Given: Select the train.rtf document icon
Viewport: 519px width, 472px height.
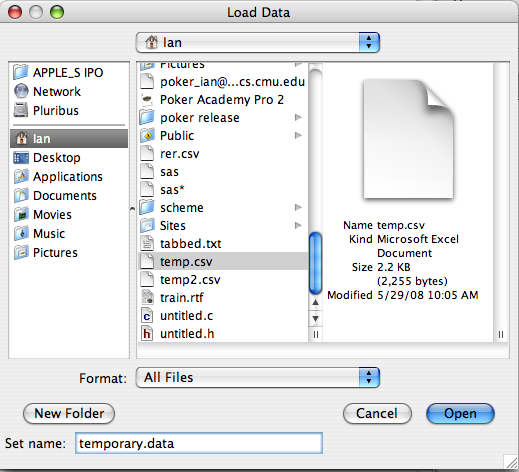Looking at the screenshot, I should [147, 297].
